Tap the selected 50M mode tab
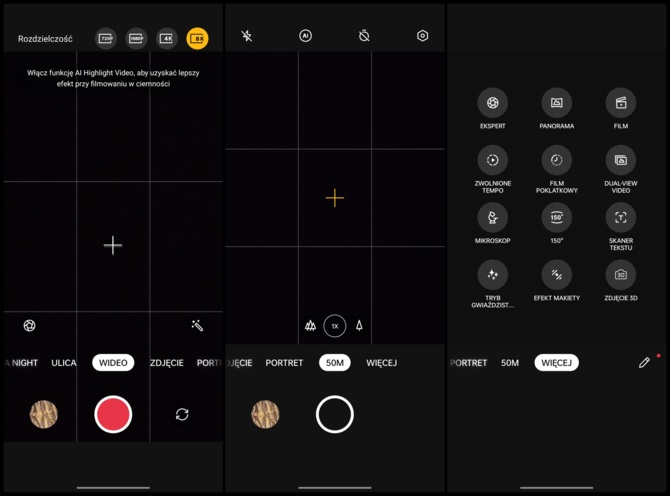Screen dimensions: 670x496 (335, 363)
